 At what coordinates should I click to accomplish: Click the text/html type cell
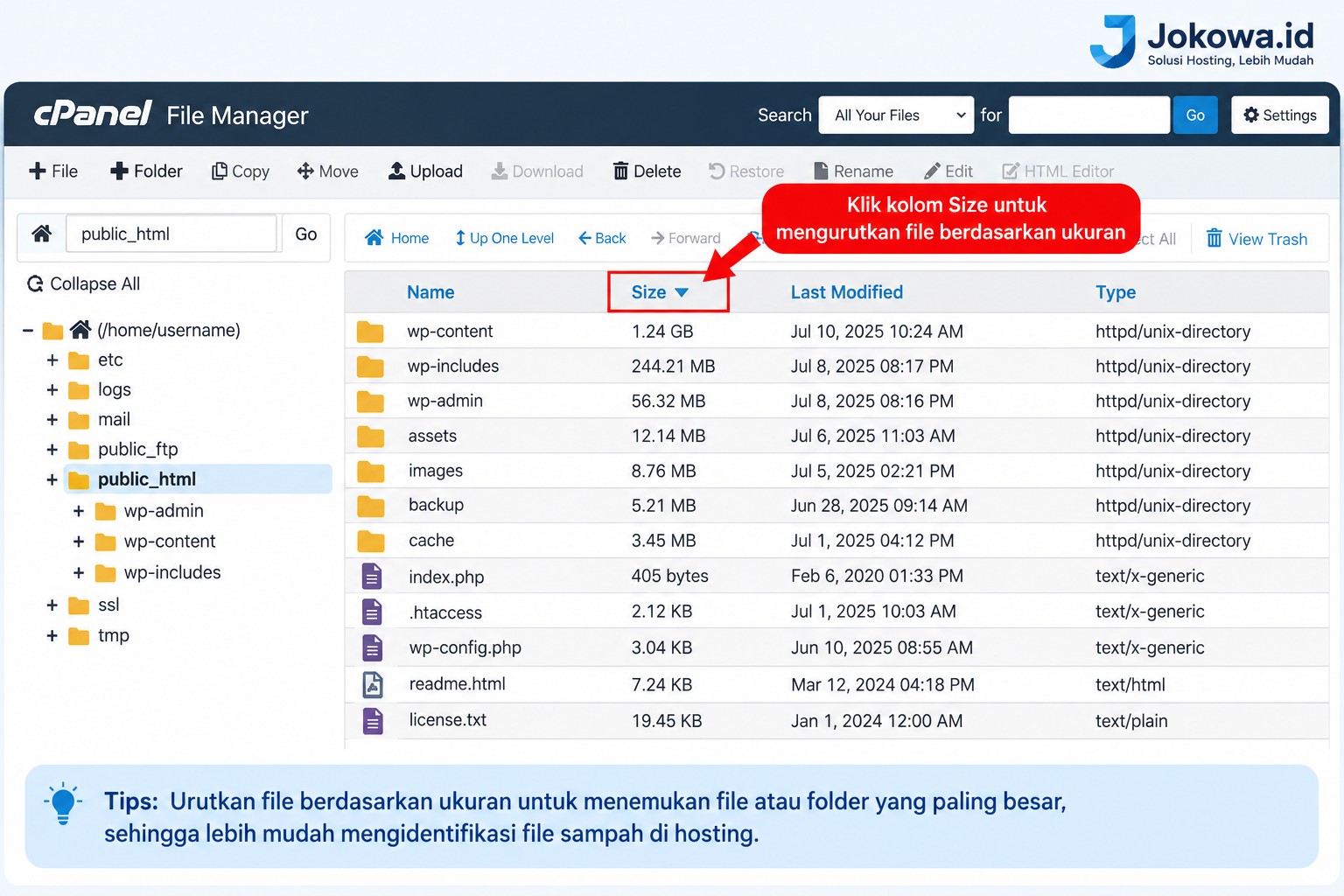[x=1130, y=685]
